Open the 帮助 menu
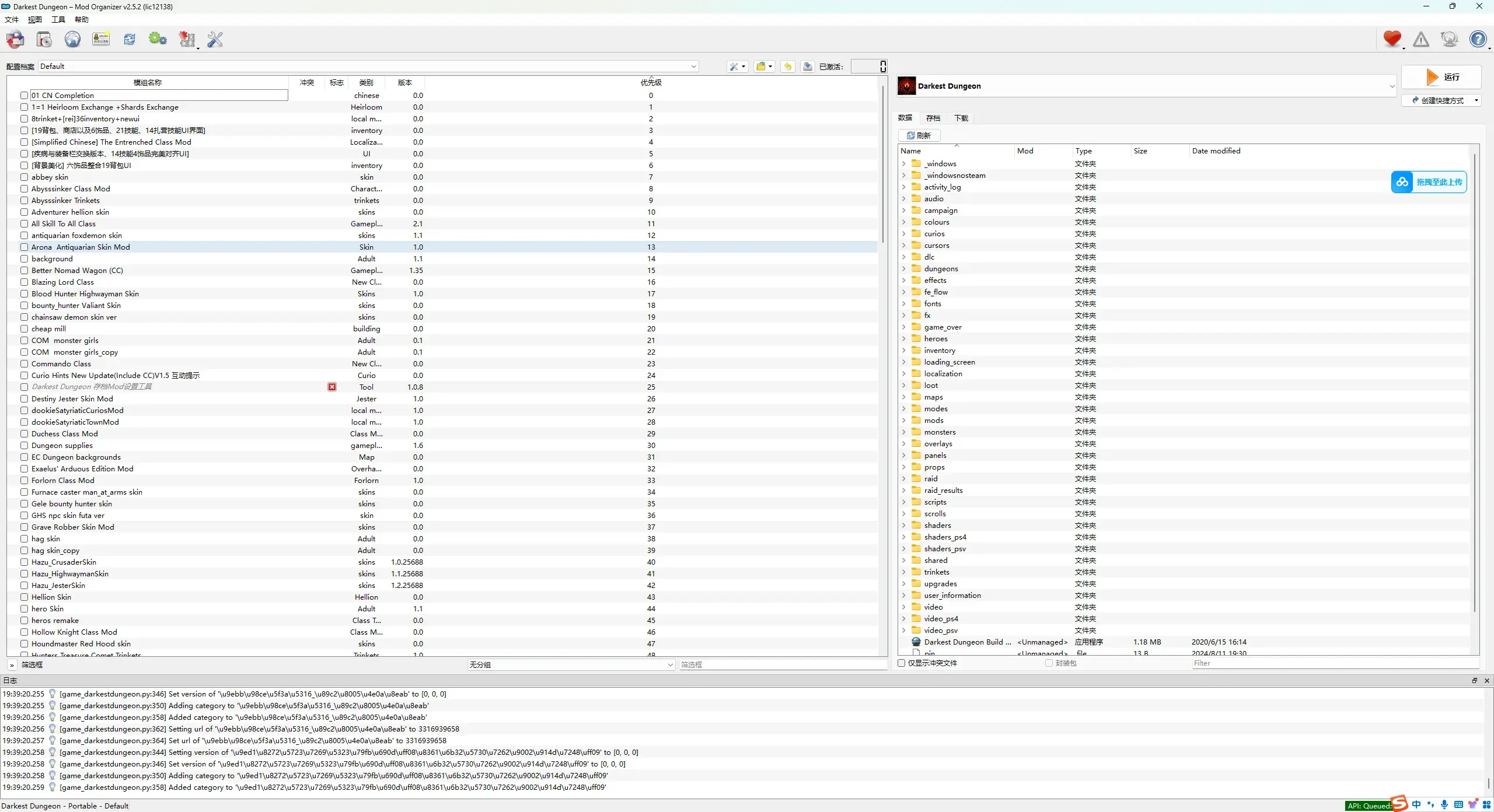 82,19
